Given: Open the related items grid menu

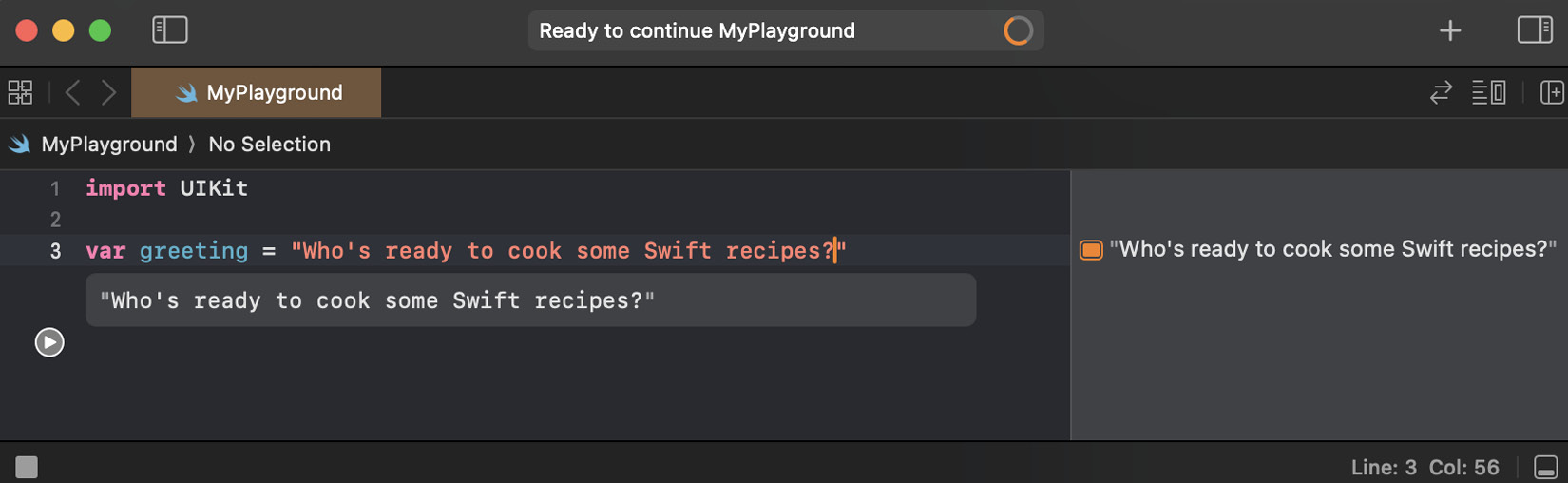Looking at the screenshot, I should (20, 92).
